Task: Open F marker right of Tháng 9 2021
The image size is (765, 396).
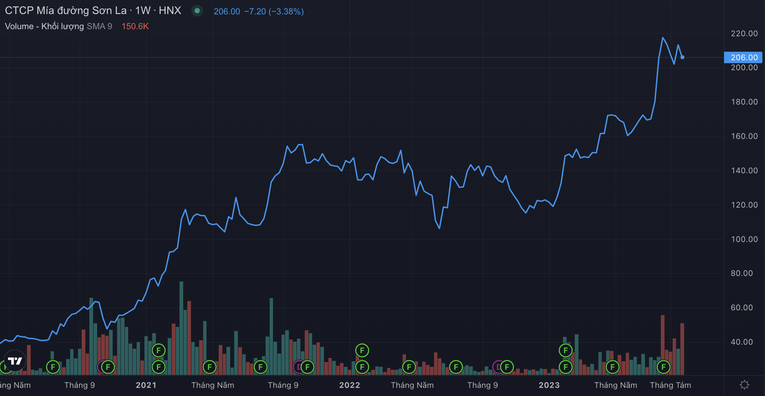Action: point(307,367)
